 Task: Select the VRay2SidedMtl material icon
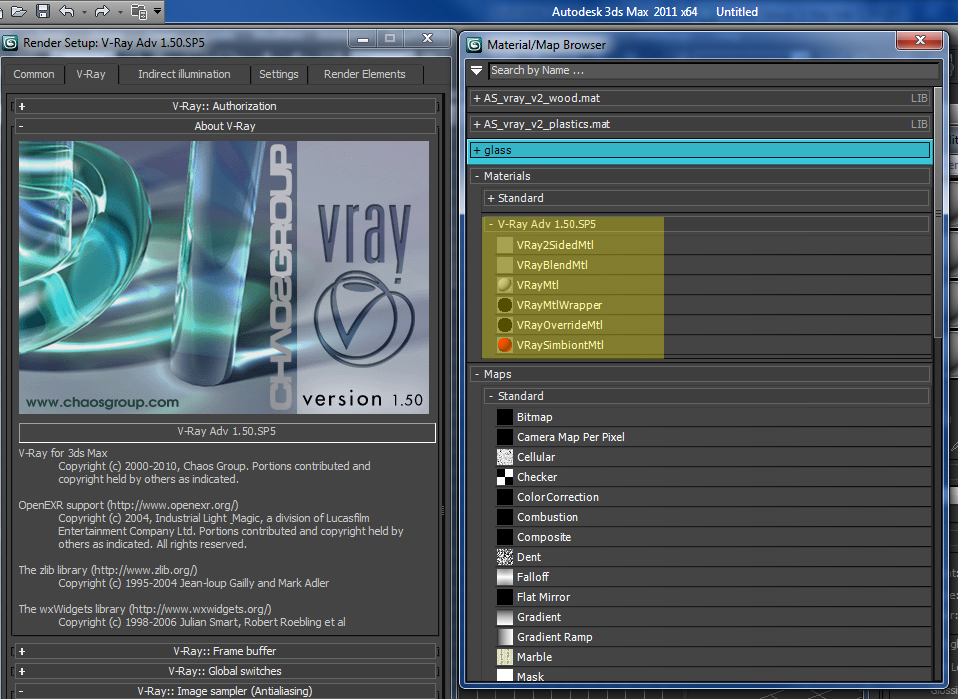[x=505, y=245]
